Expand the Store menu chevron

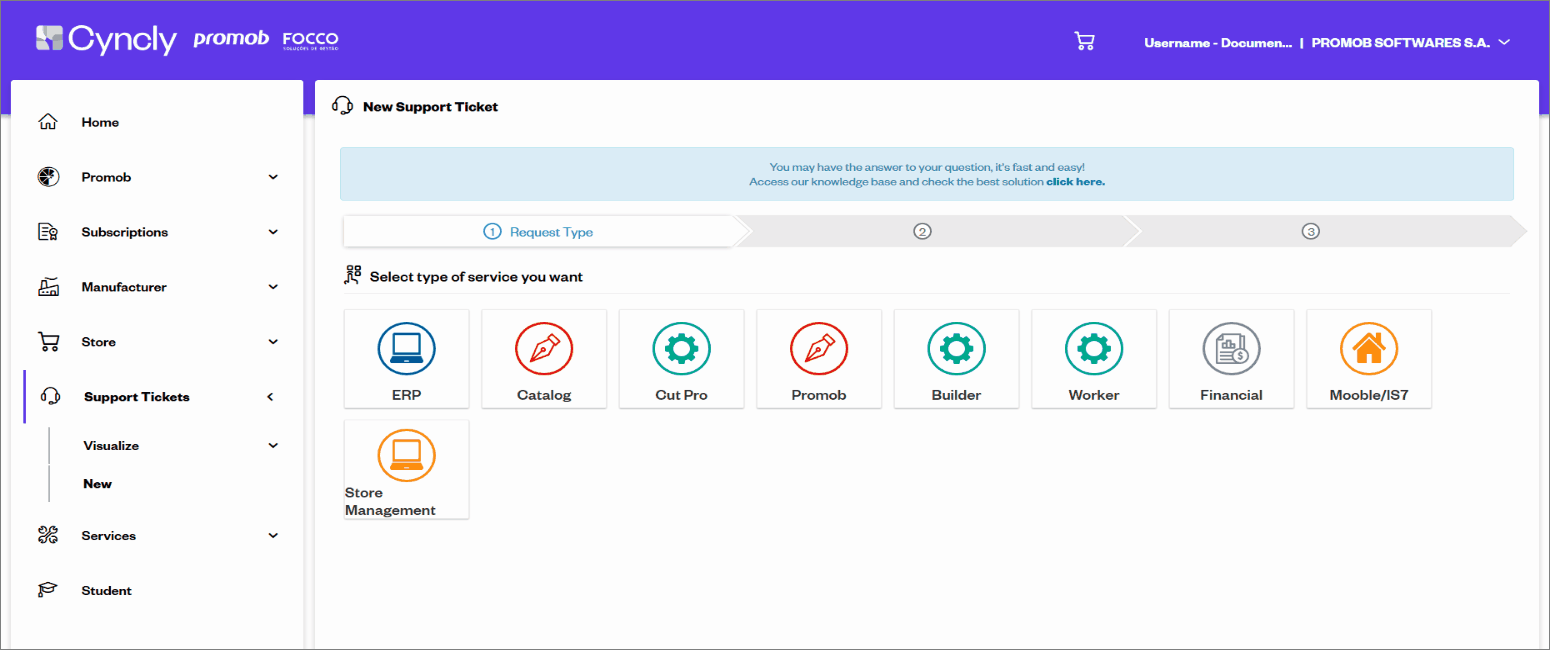(x=273, y=342)
